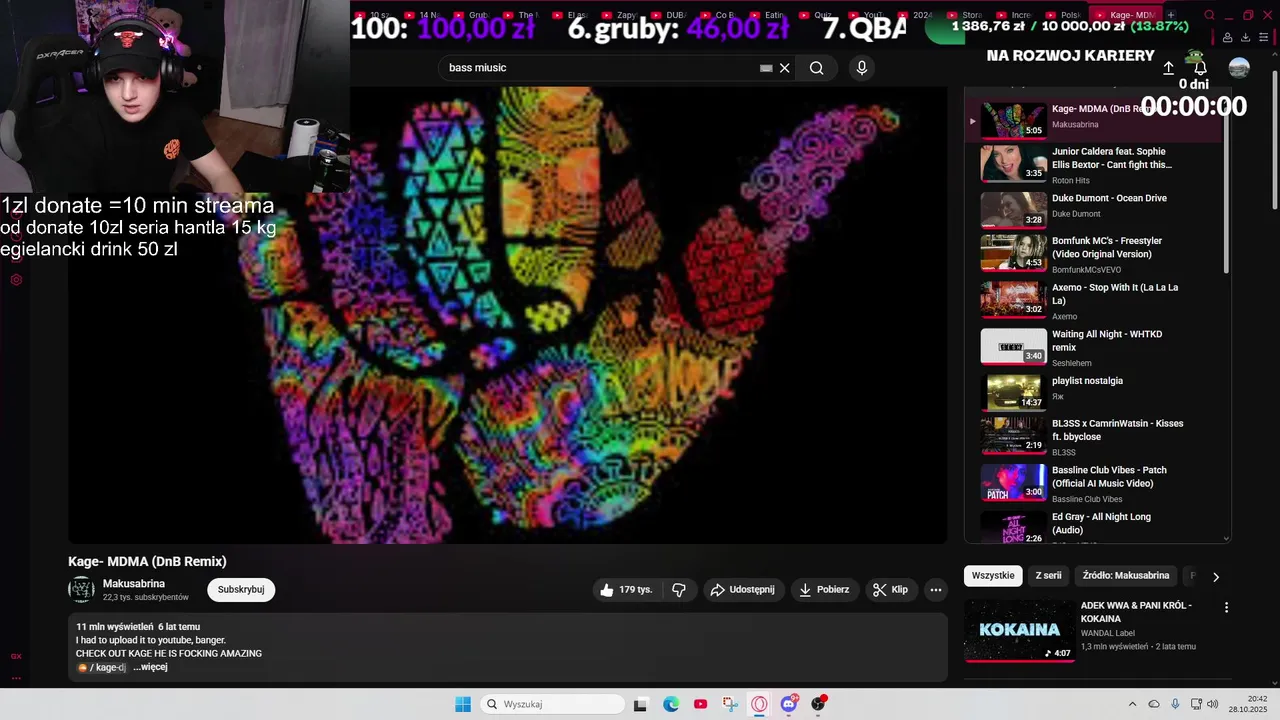Open volume control in system tray
Image resolution: width=1280 pixels, height=720 pixels.
(1213, 704)
